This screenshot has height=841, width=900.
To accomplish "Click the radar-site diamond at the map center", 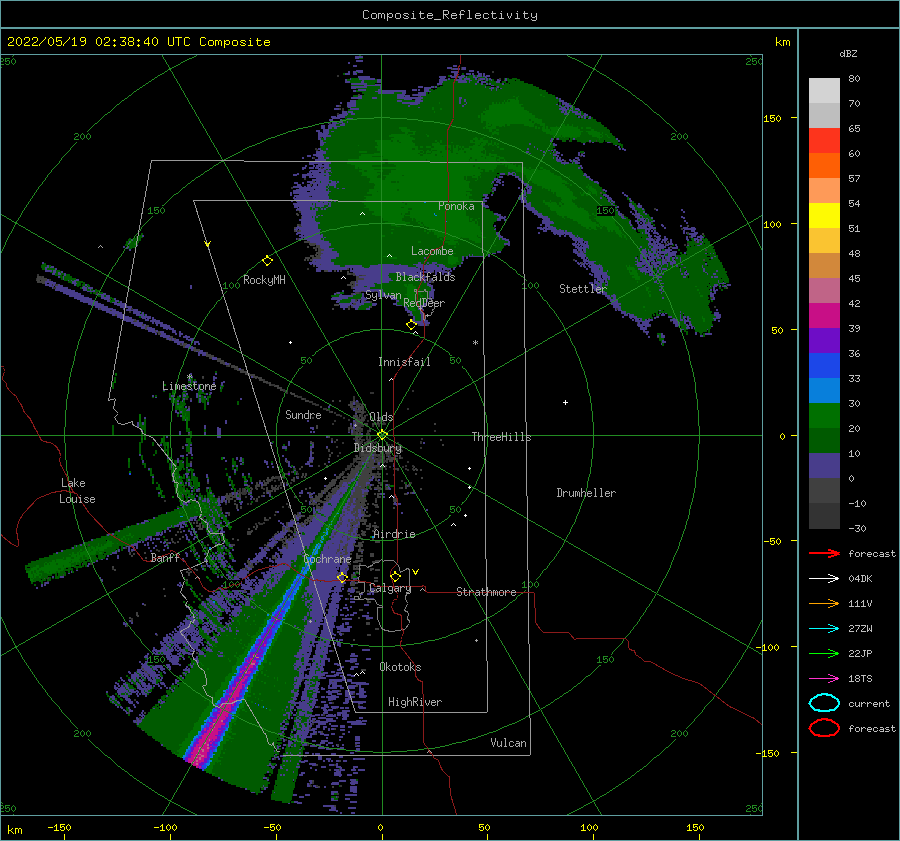I will (x=382, y=435).
